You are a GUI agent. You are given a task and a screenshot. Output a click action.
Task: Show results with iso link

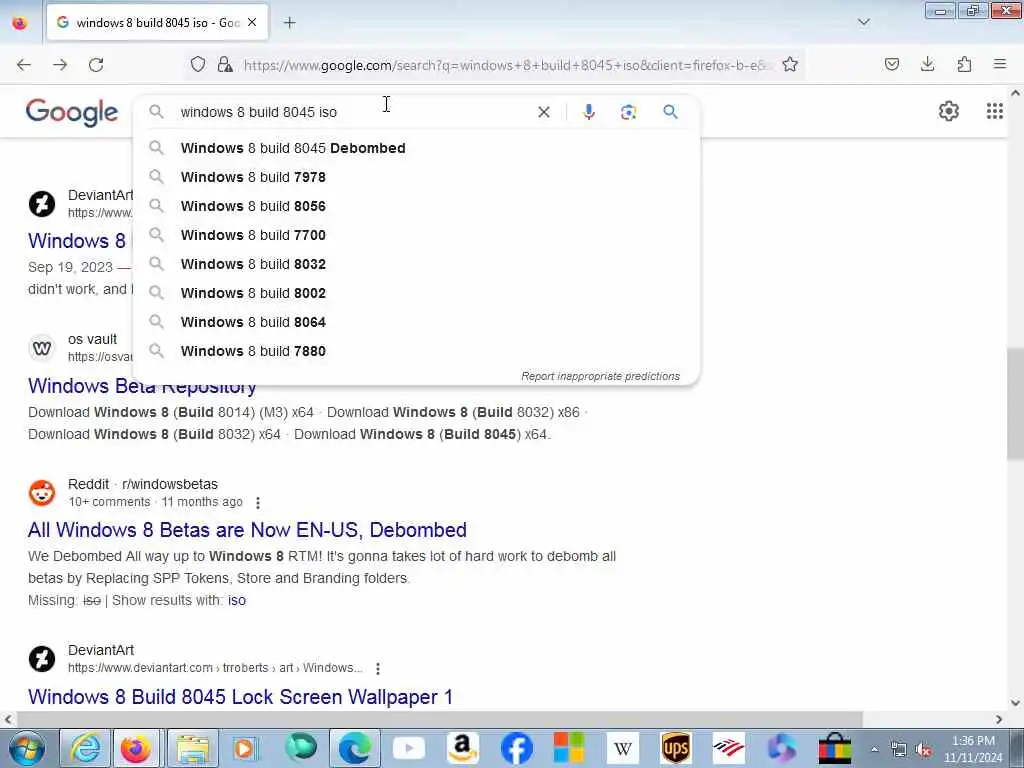[x=236, y=600]
